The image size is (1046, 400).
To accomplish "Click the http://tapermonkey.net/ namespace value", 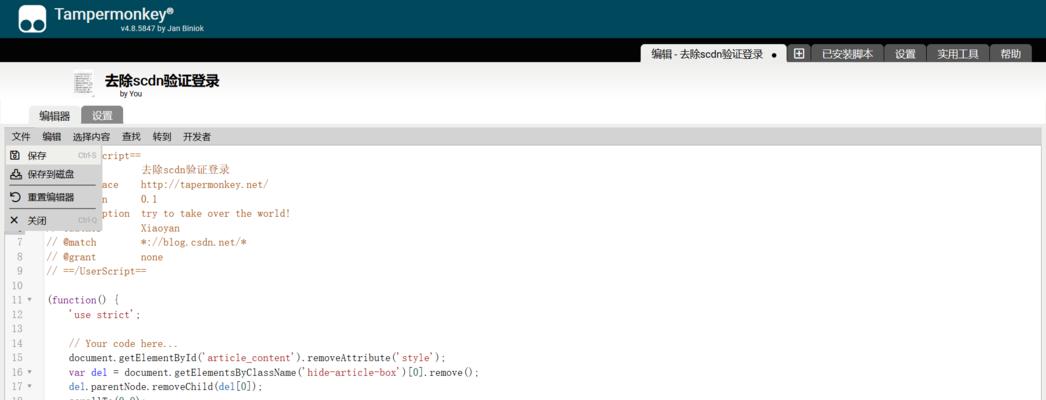I will click(x=205, y=184).
